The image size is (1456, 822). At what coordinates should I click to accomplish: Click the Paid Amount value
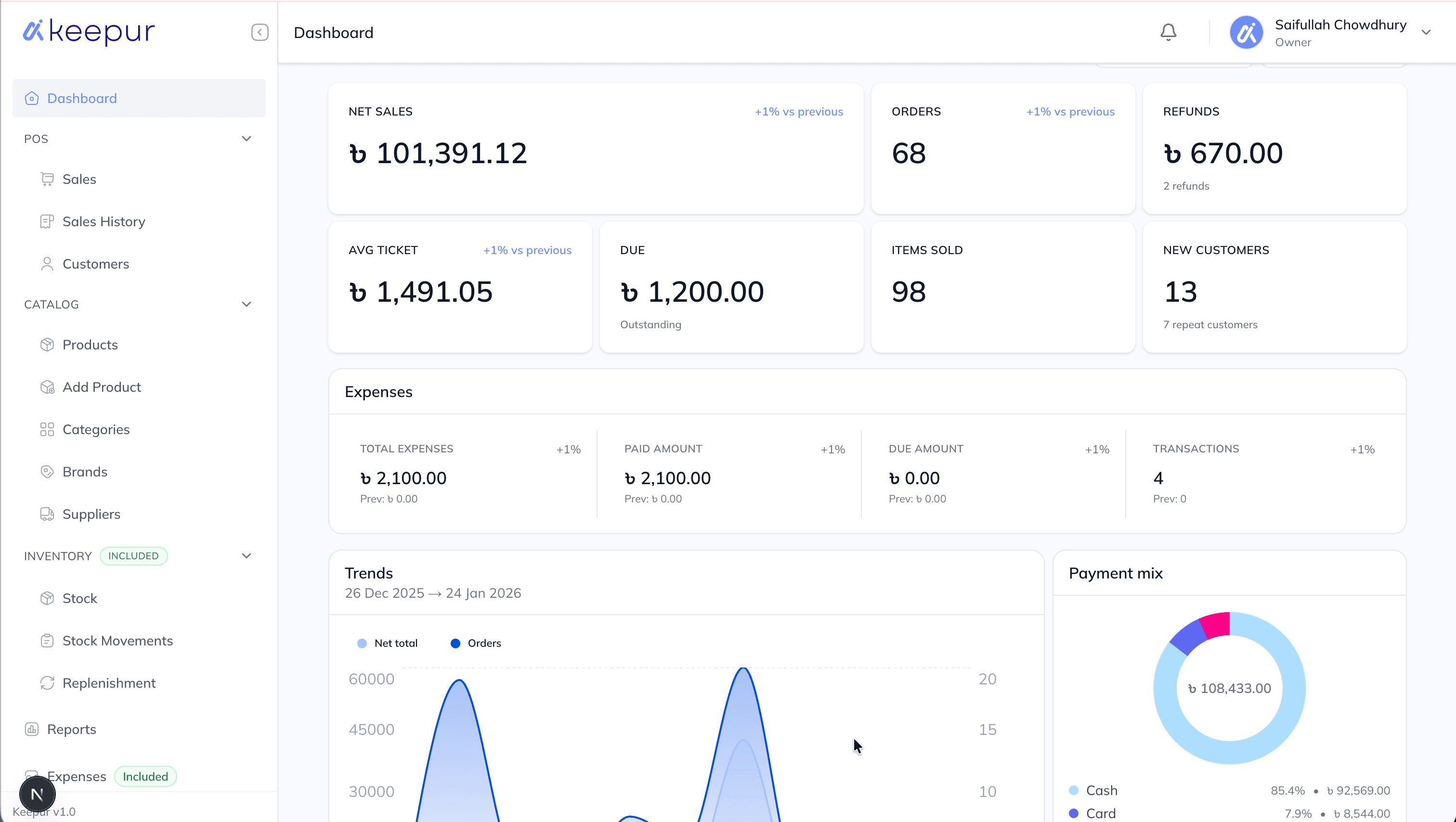point(667,478)
